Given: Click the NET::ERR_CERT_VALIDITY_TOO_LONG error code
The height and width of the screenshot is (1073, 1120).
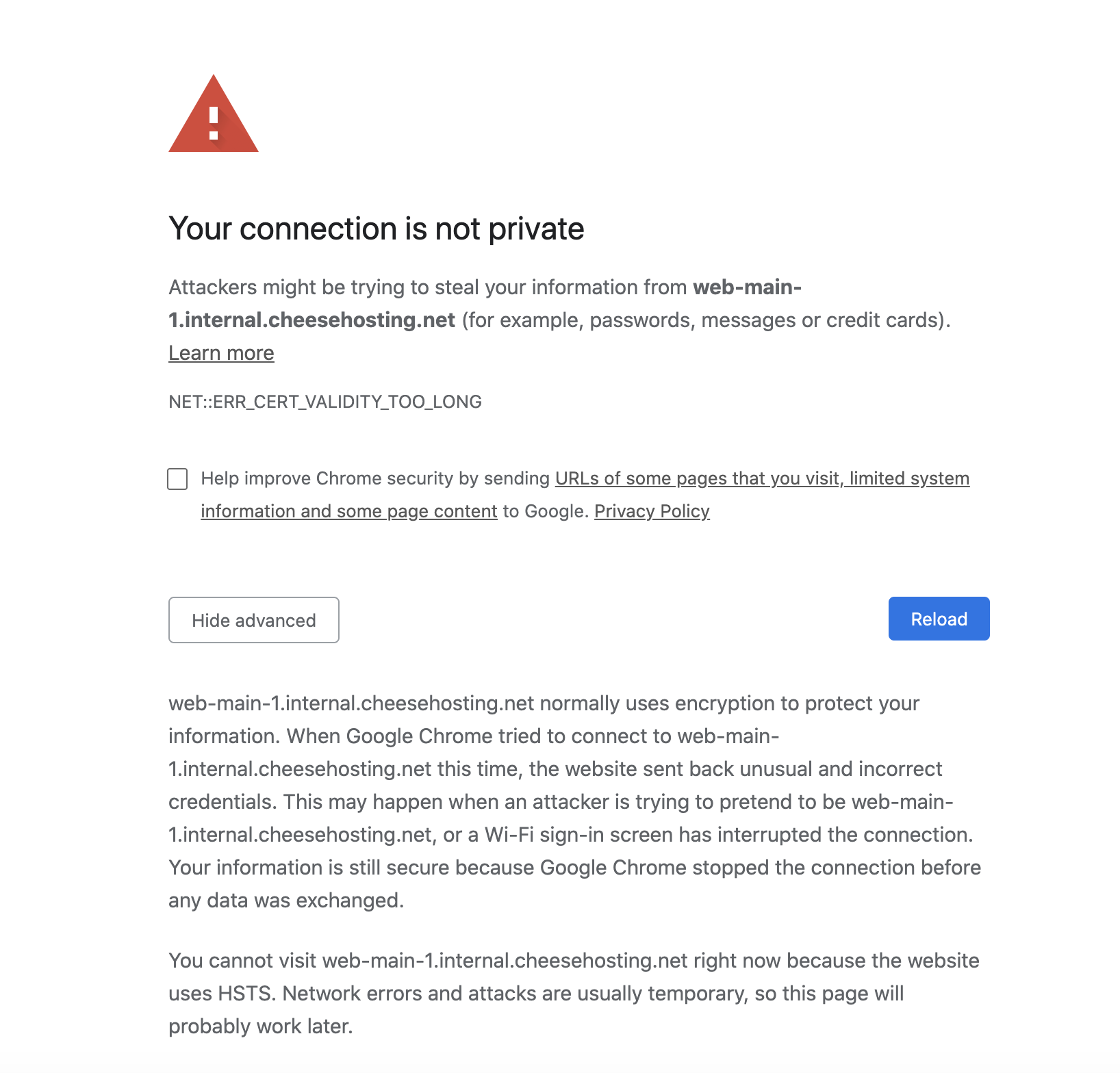Looking at the screenshot, I should (x=325, y=402).
